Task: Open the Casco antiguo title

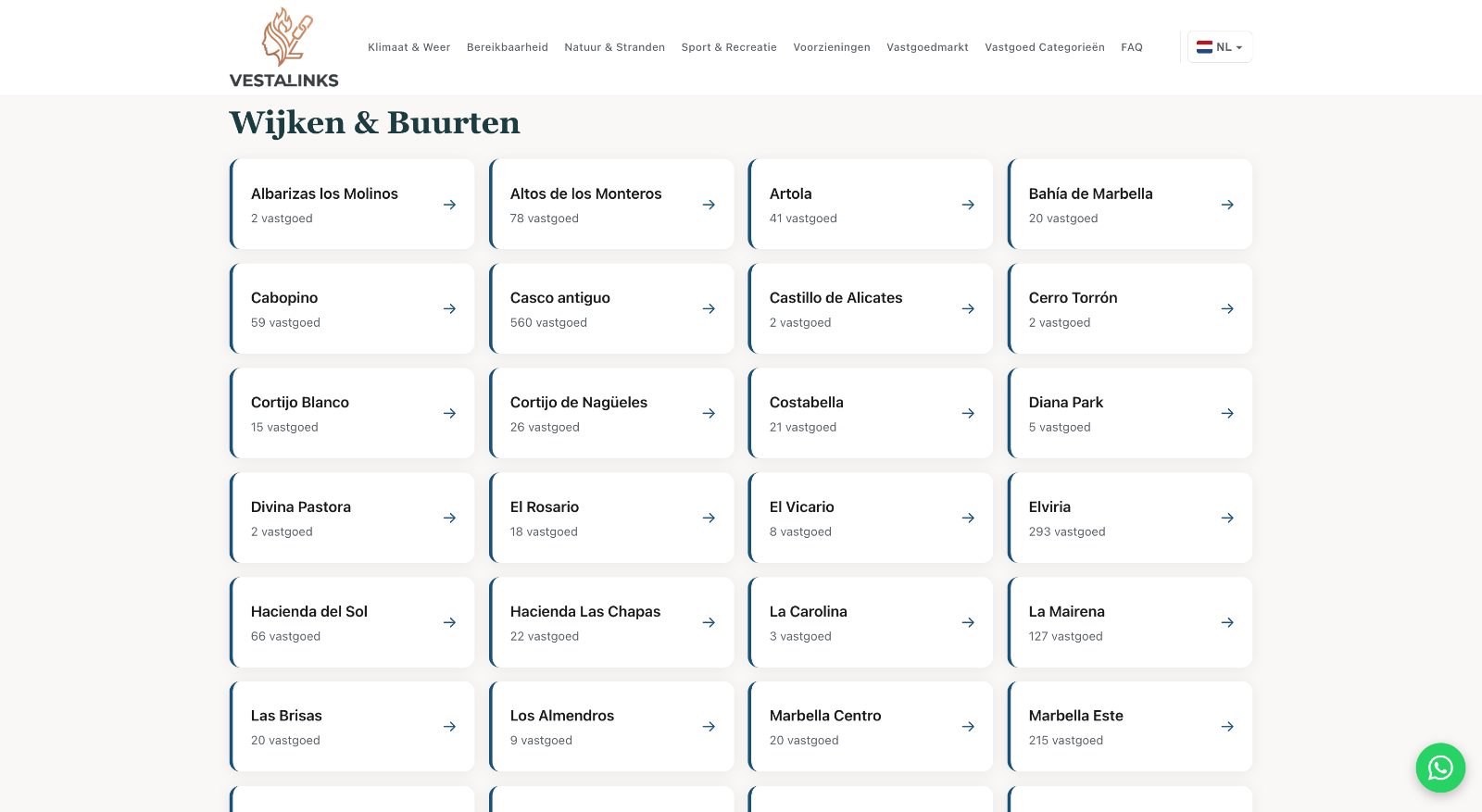Action: (560, 297)
